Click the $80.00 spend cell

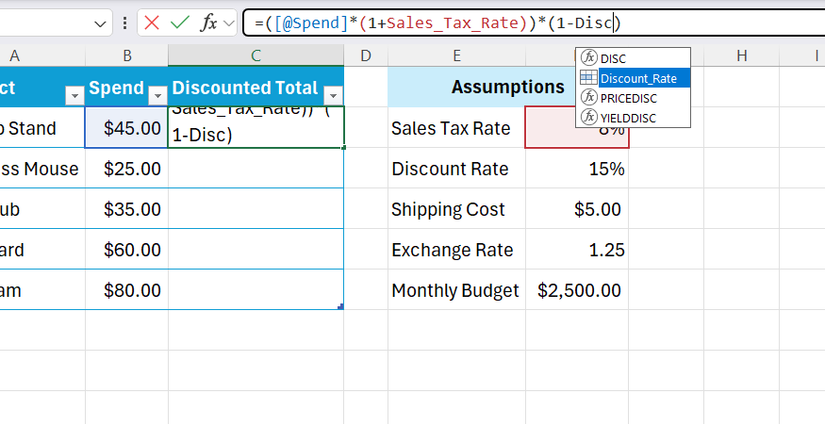click(127, 290)
